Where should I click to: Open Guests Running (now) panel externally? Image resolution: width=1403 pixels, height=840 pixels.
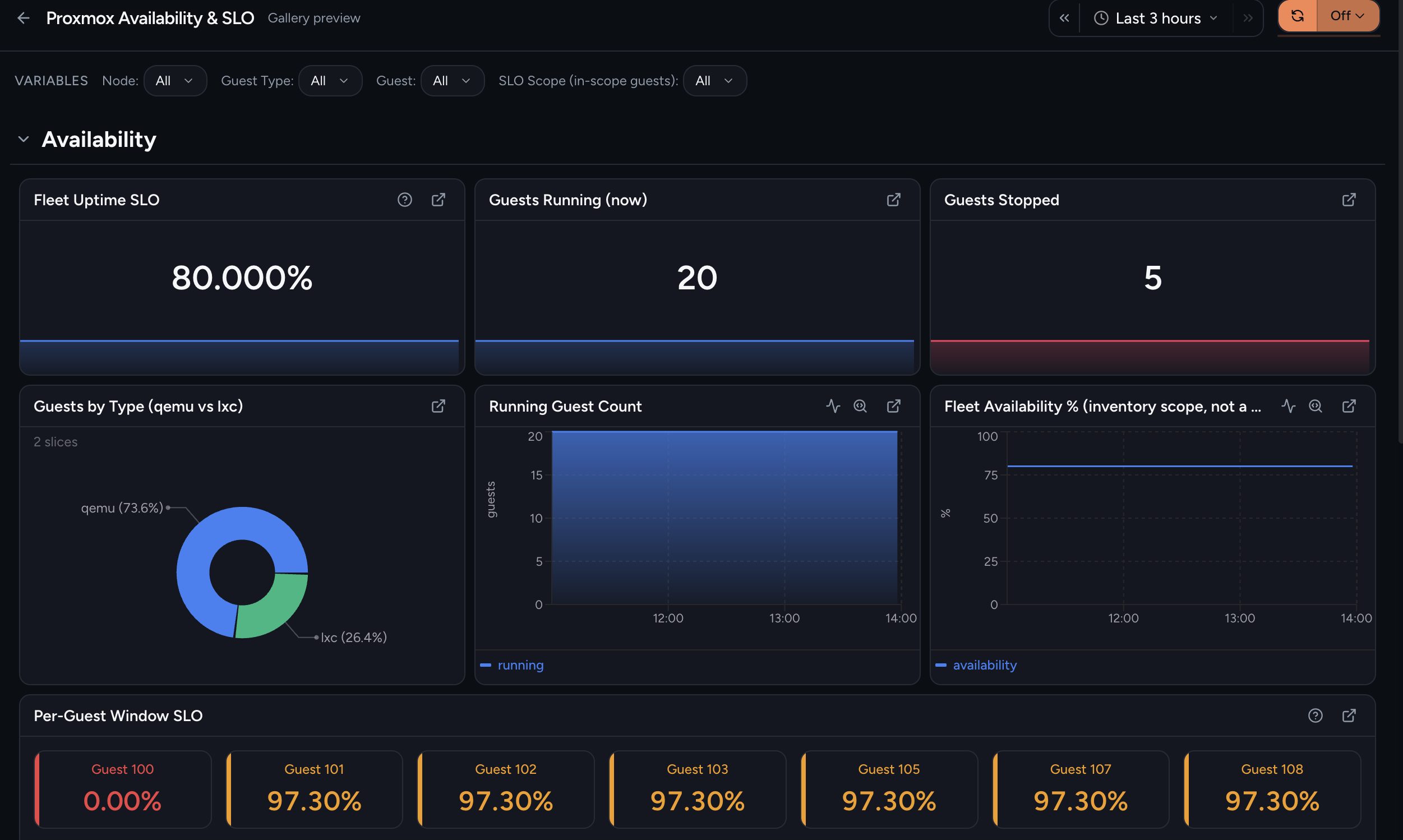coord(894,200)
